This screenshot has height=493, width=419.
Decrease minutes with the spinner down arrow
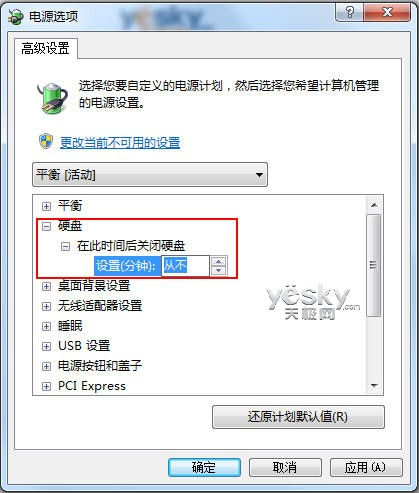[x=219, y=270]
